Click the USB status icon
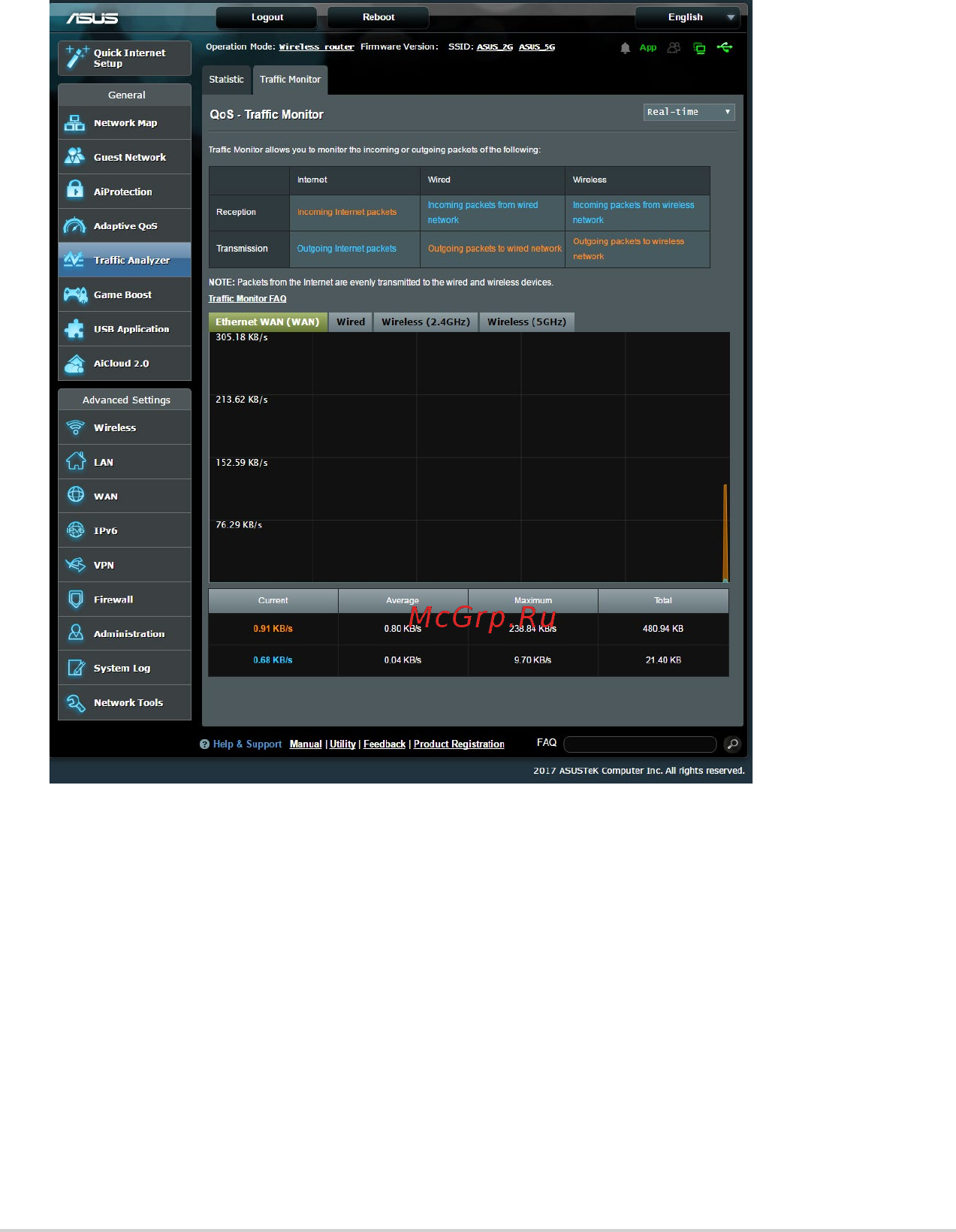 [x=725, y=47]
